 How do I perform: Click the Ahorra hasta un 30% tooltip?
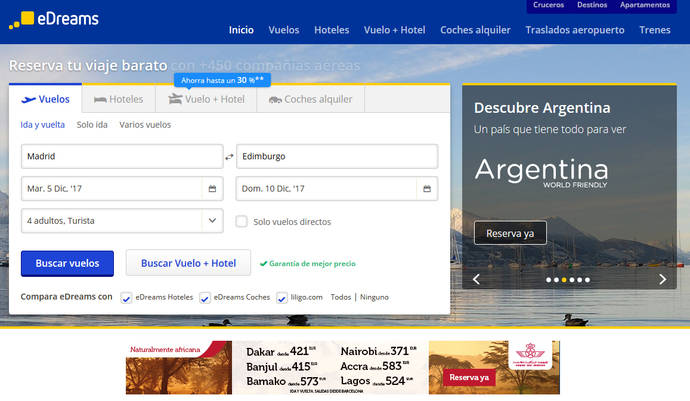coord(222,80)
